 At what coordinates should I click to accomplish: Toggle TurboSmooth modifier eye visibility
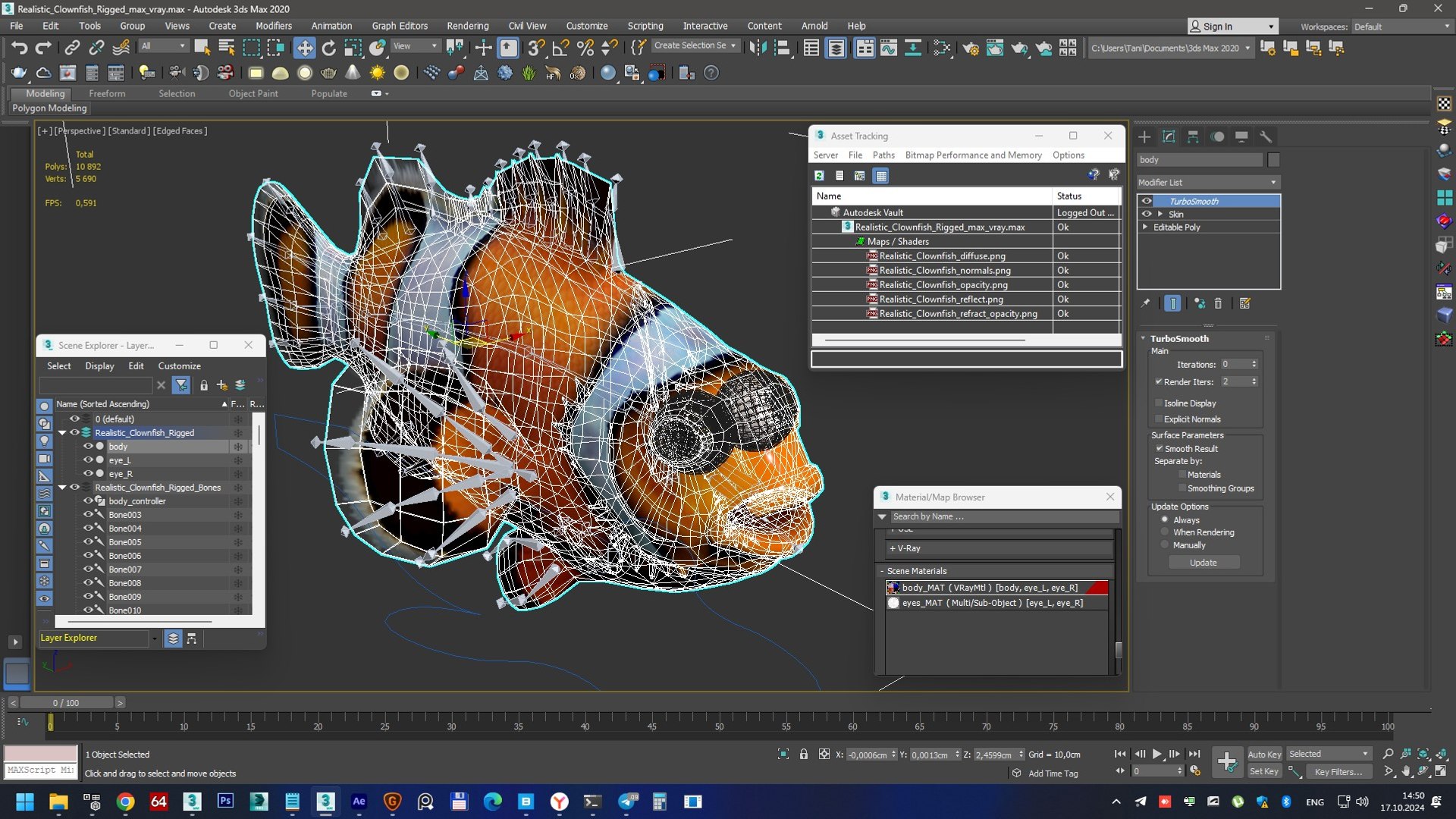[x=1147, y=201]
